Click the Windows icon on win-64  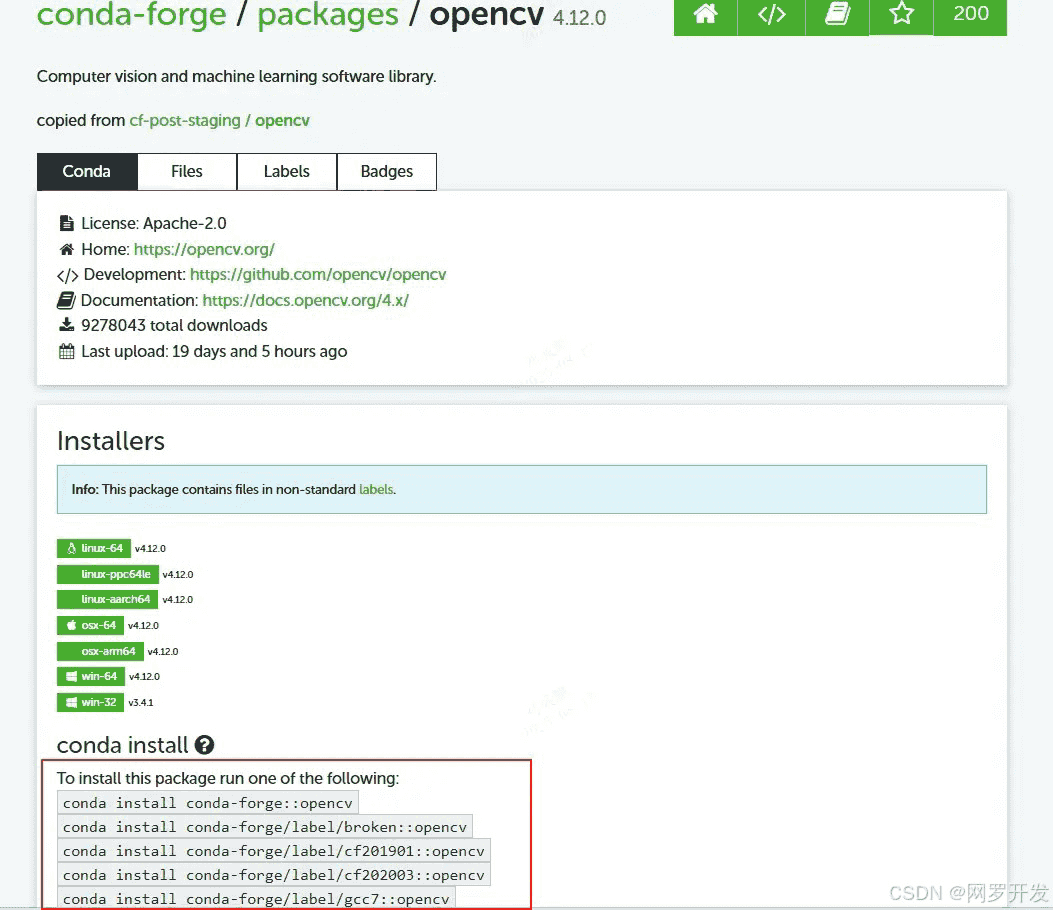click(x=71, y=676)
